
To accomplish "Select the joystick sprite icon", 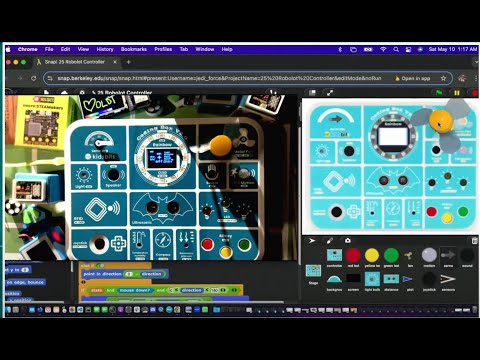I will [x=429, y=279].
